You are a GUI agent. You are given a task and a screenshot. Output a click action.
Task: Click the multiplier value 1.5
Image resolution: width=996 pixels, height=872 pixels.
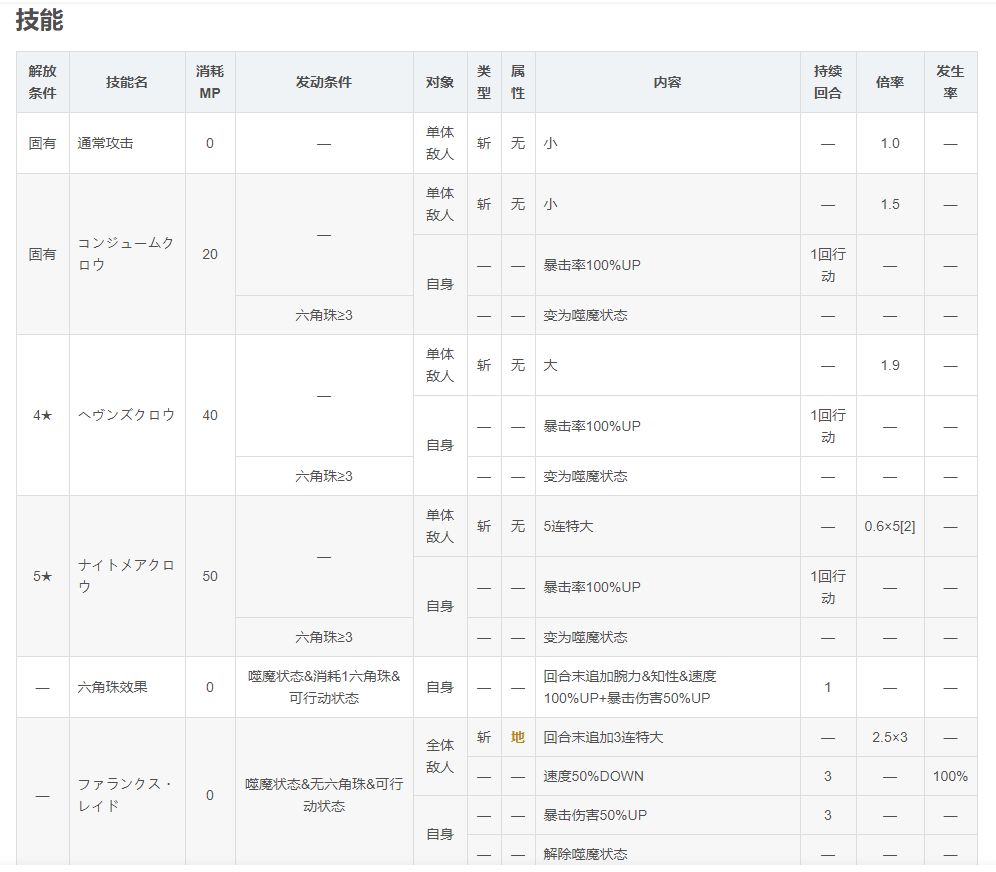click(x=890, y=204)
